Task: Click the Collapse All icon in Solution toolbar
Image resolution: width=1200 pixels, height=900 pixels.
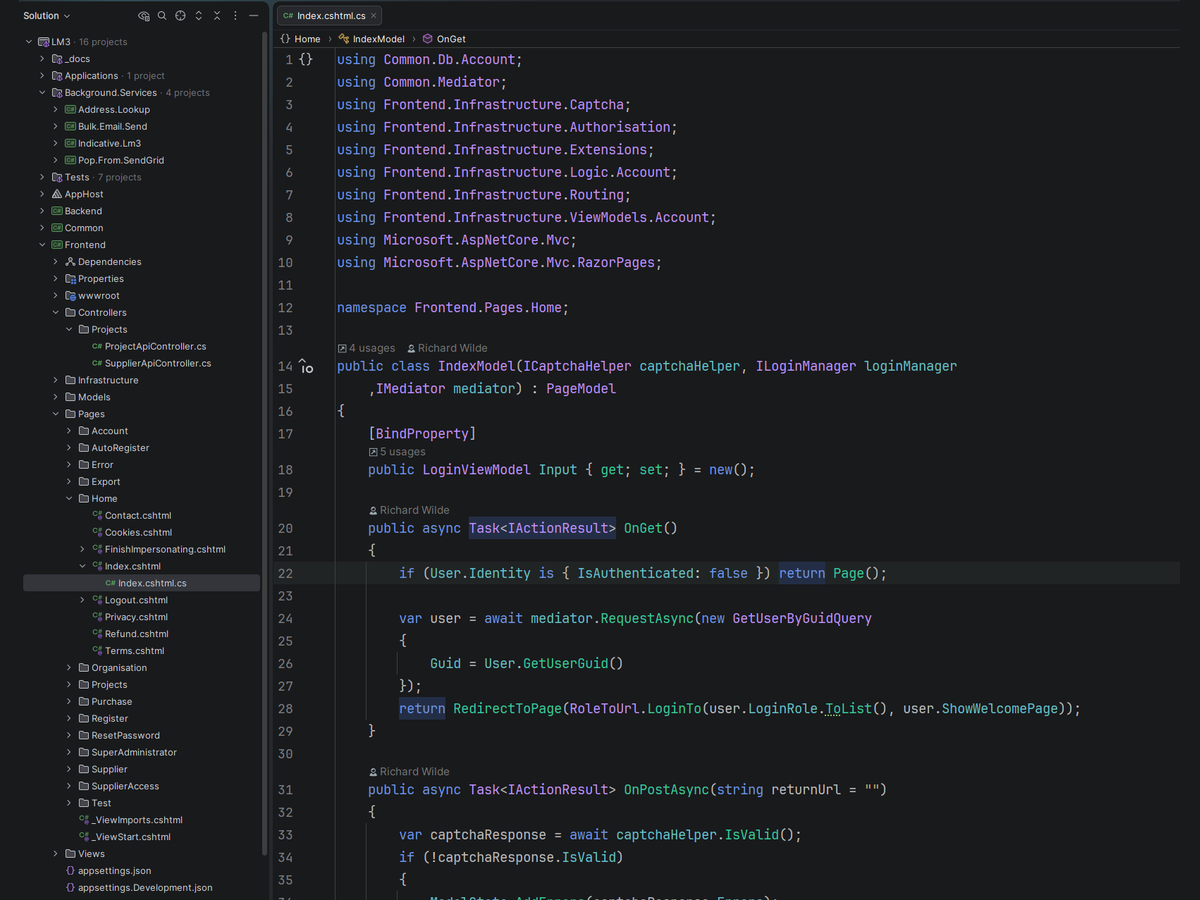Action: pos(217,16)
